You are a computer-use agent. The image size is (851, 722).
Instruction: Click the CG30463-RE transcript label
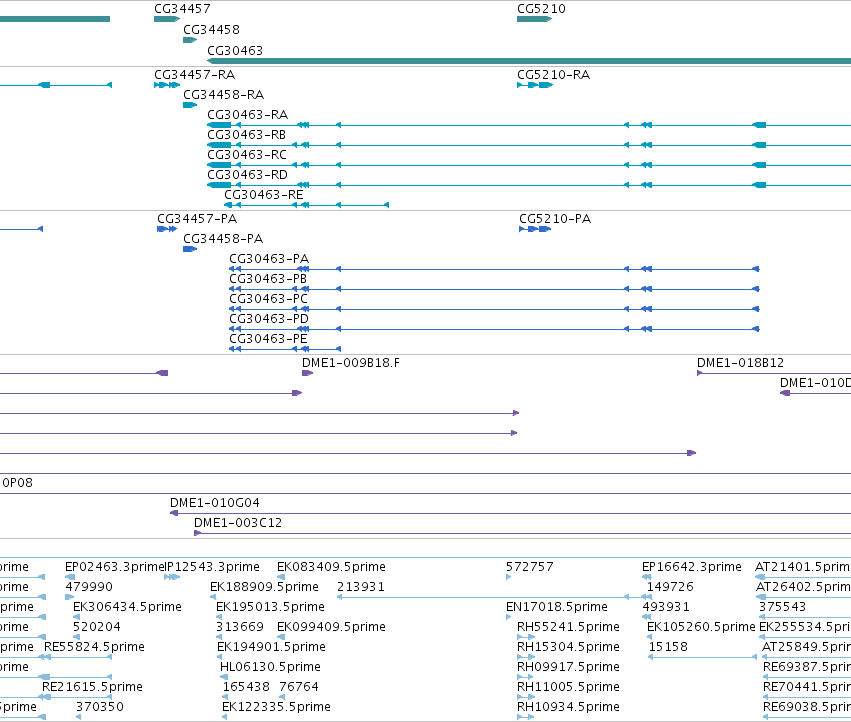[264, 194]
